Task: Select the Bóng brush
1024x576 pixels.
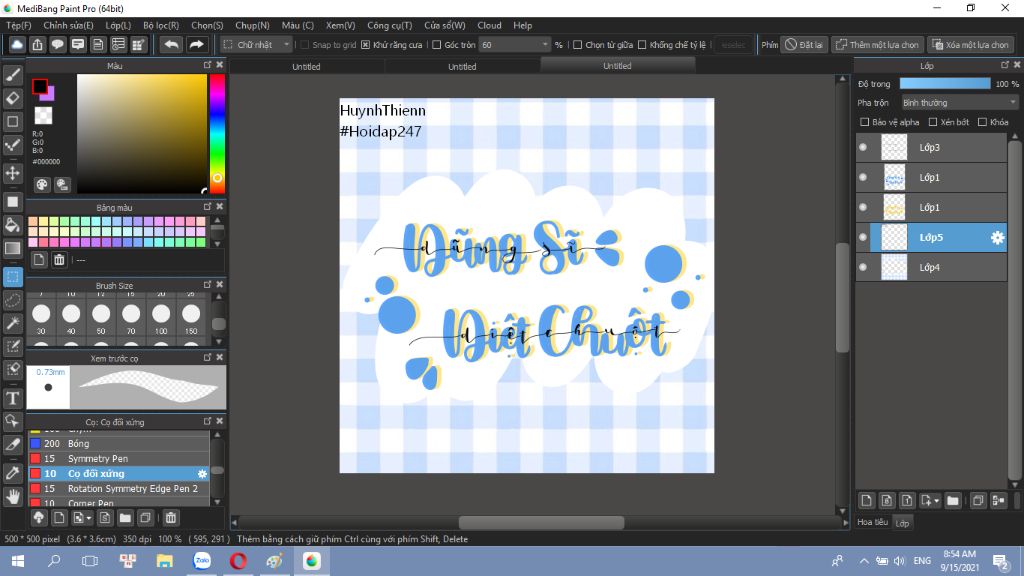Action: (119, 443)
